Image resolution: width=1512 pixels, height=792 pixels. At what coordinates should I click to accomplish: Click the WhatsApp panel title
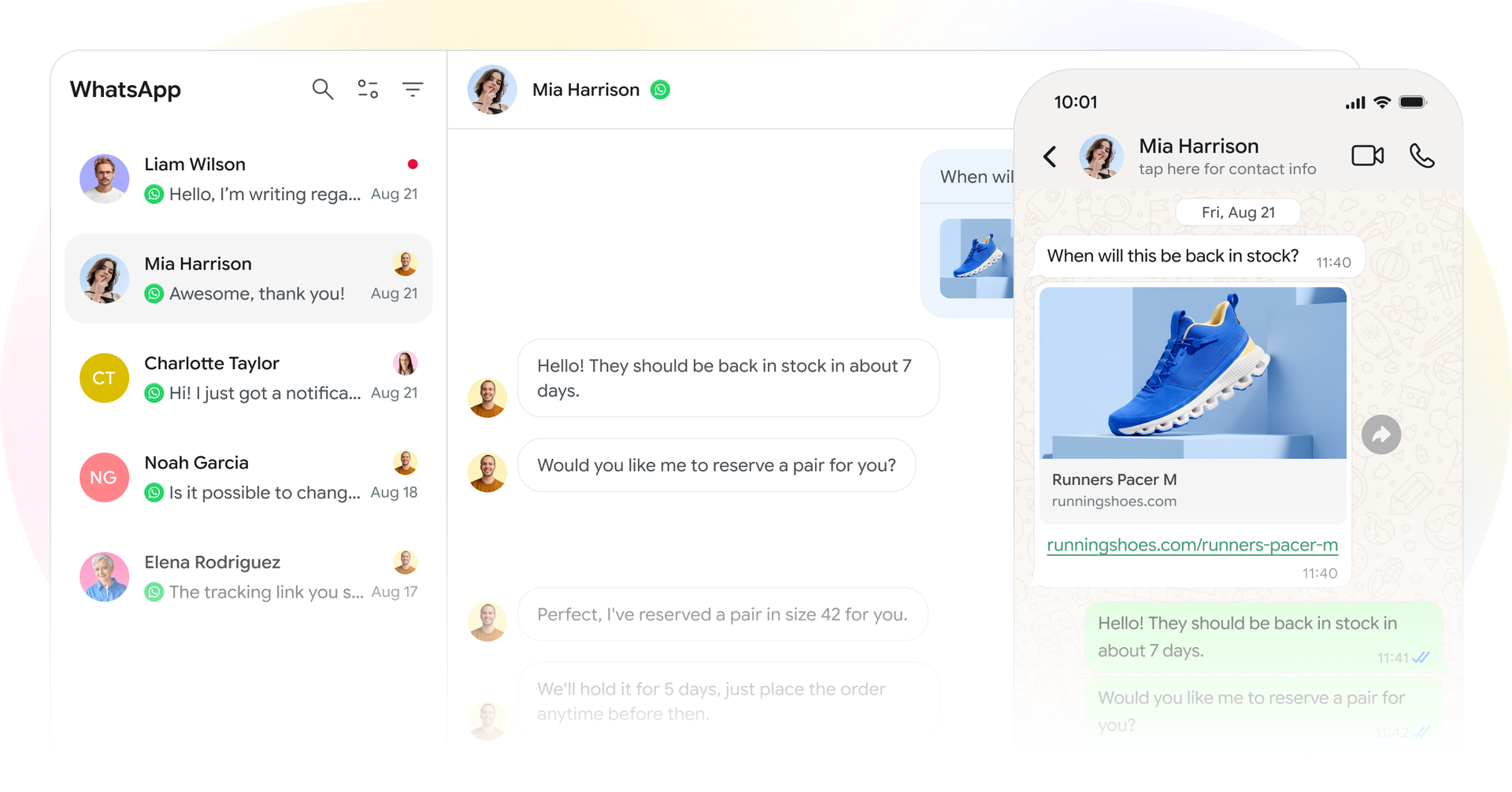point(125,90)
